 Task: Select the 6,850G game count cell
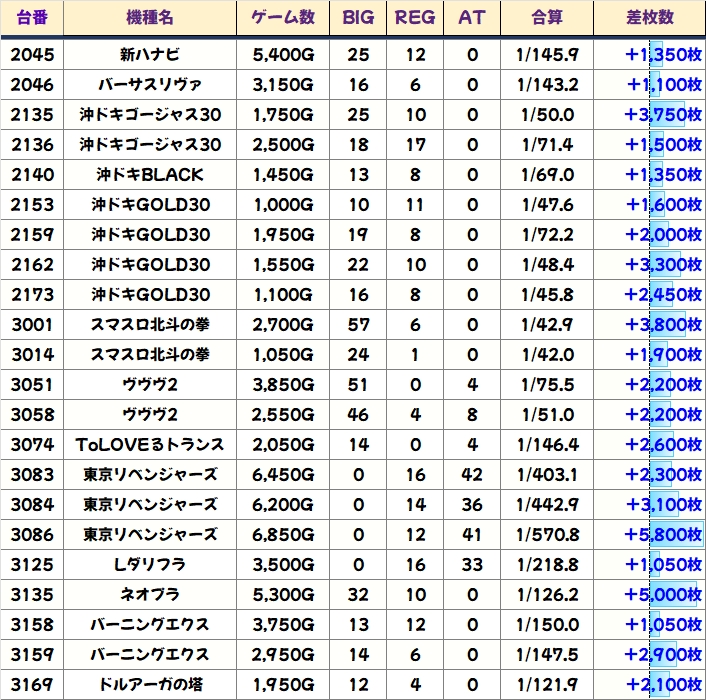click(284, 534)
